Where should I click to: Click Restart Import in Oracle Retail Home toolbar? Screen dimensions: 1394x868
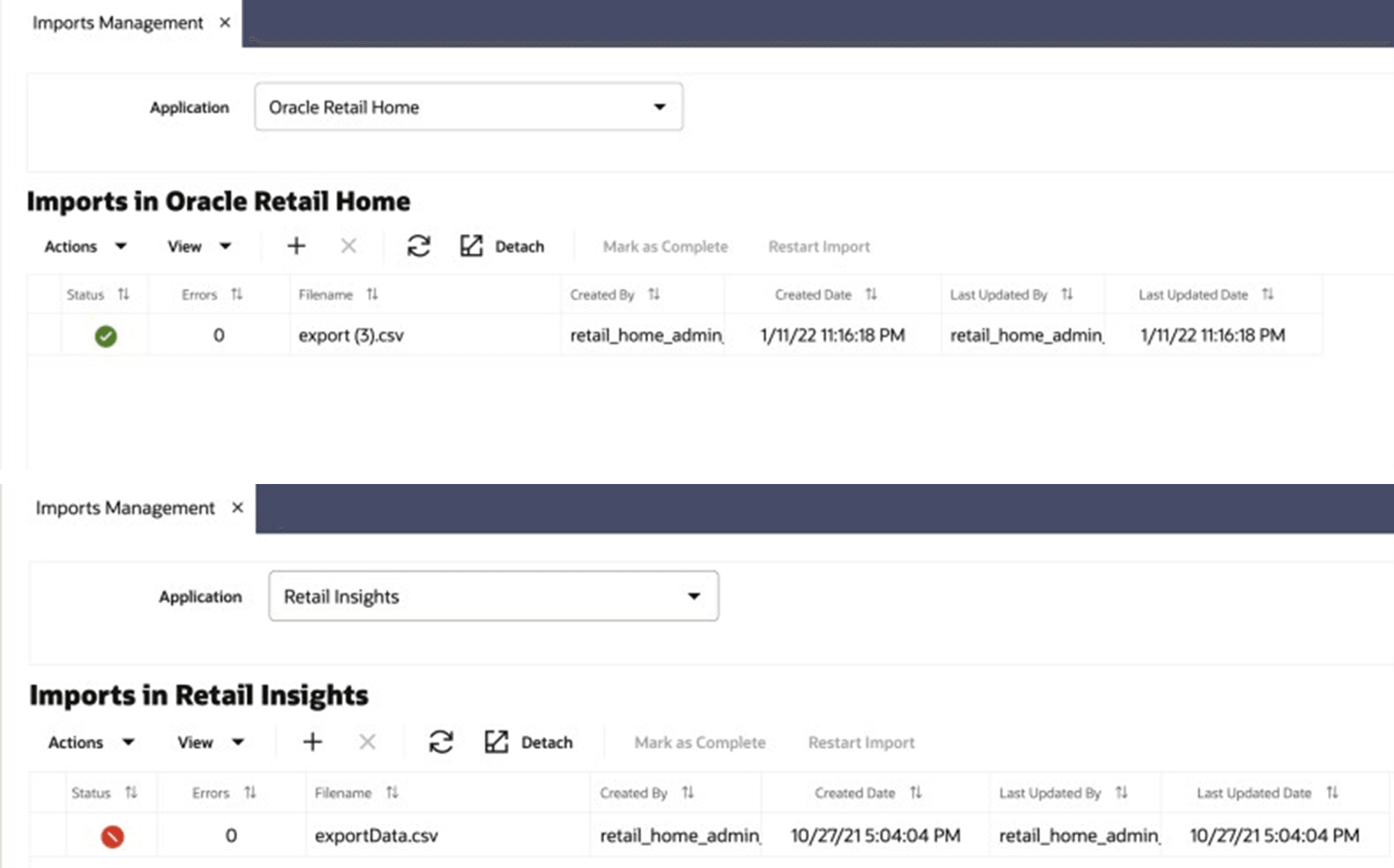click(x=819, y=246)
